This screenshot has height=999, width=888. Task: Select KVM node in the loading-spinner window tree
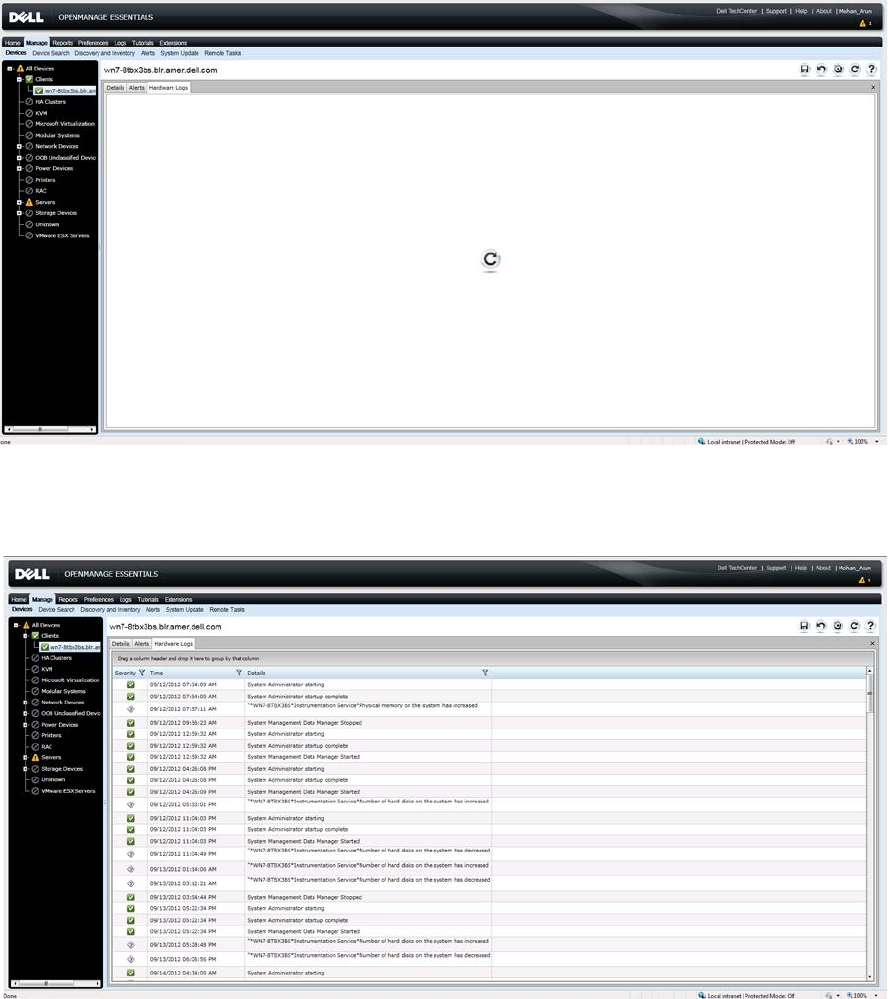41,113
